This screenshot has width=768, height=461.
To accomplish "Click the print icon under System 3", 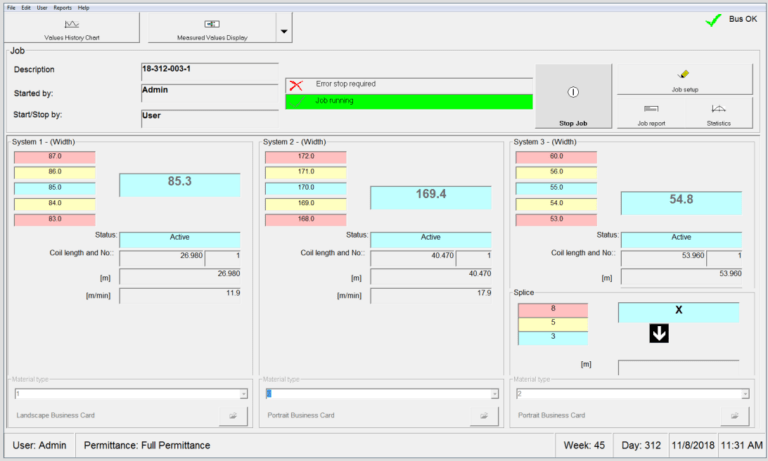I will coord(734,415).
